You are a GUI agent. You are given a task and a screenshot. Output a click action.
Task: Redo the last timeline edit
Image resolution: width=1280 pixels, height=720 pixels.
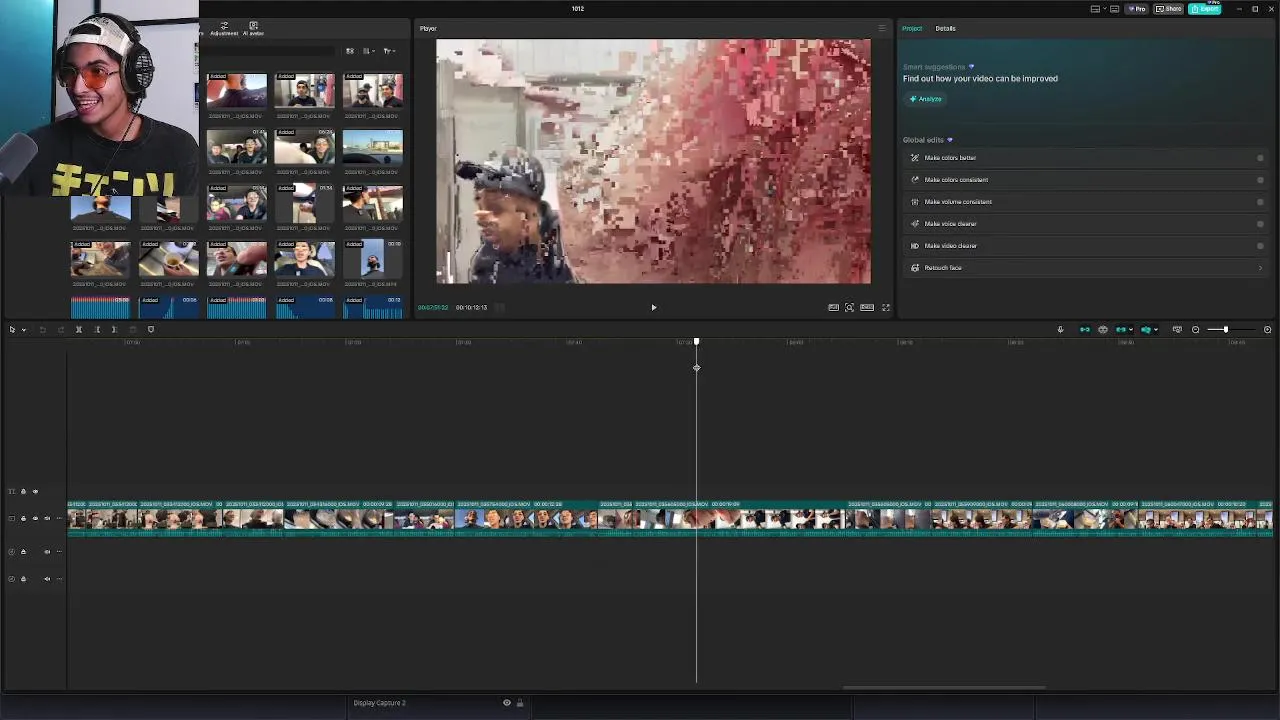[60, 329]
